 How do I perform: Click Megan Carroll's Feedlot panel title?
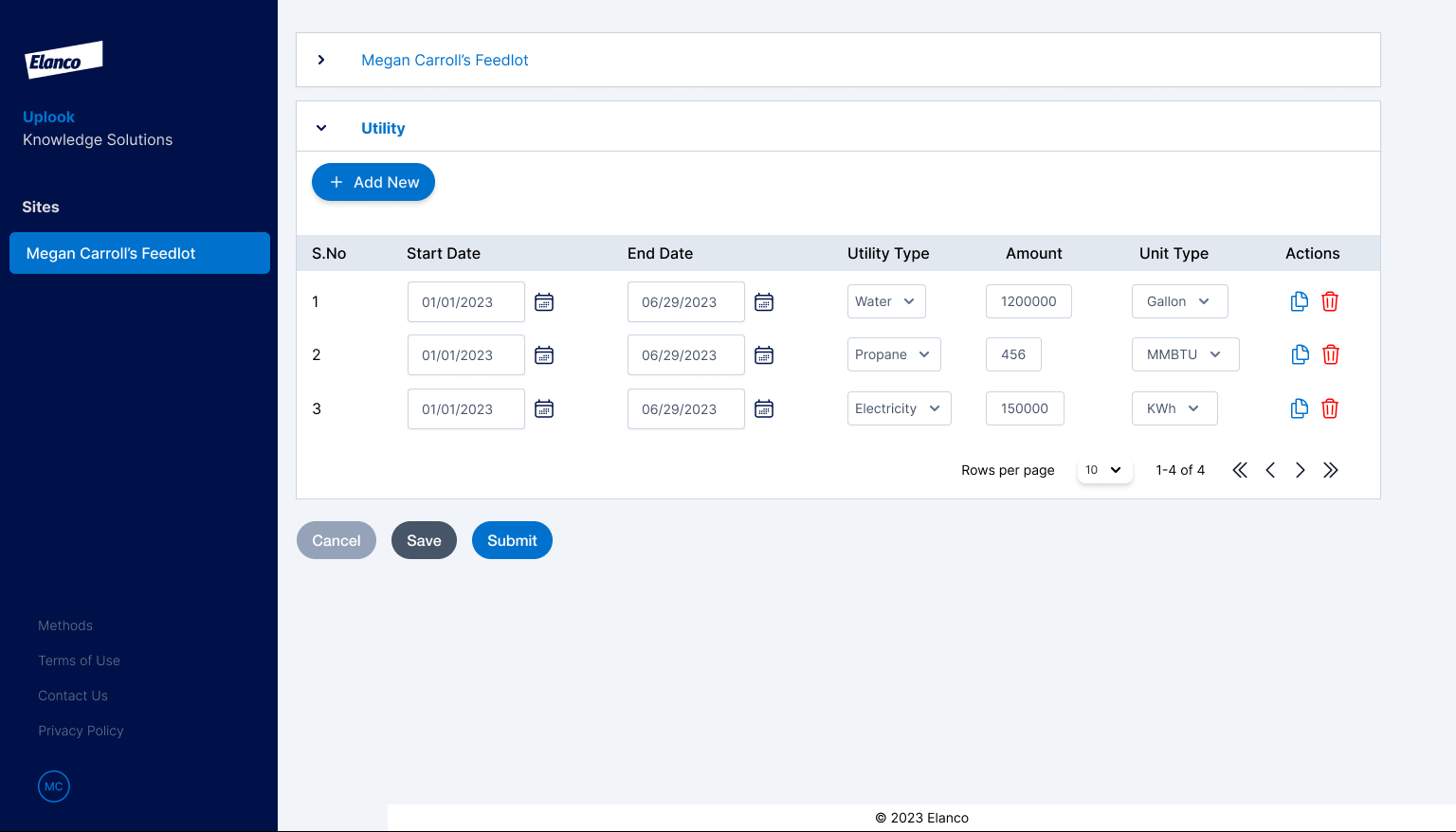pyautogui.click(x=445, y=60)
